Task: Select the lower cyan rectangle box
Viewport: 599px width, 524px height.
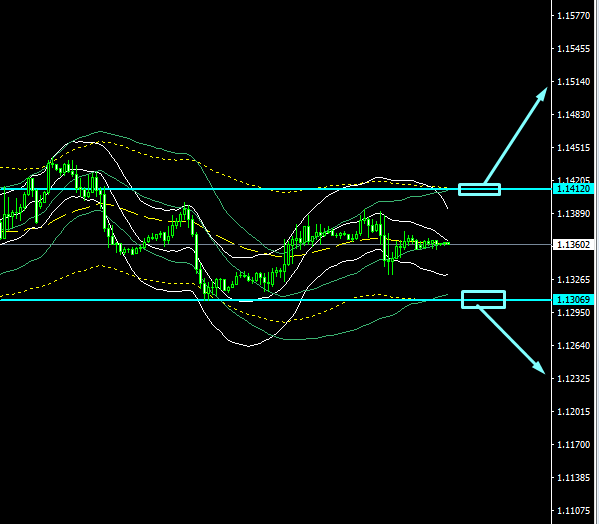Action: [484, 299]
